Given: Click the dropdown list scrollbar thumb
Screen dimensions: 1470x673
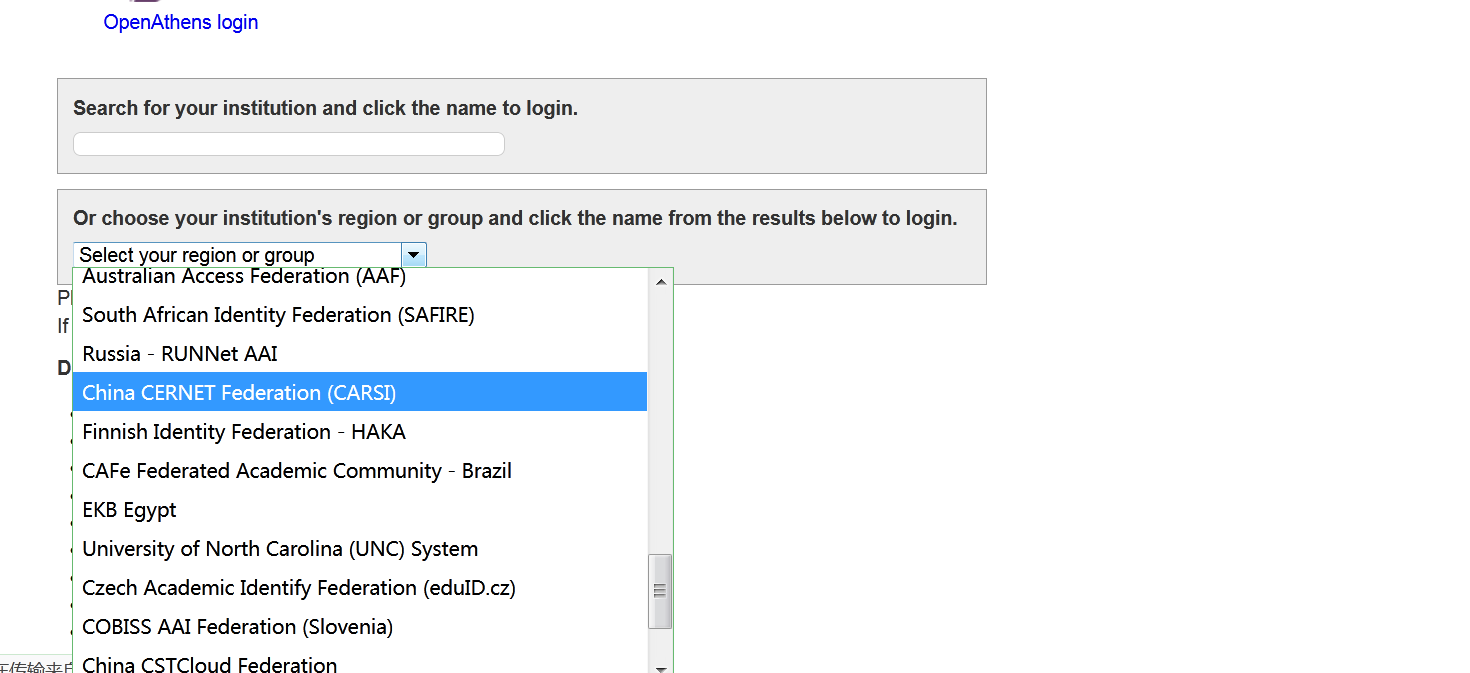Looking at the screenshot, I should pyautogui.click(x=660, y=591).
